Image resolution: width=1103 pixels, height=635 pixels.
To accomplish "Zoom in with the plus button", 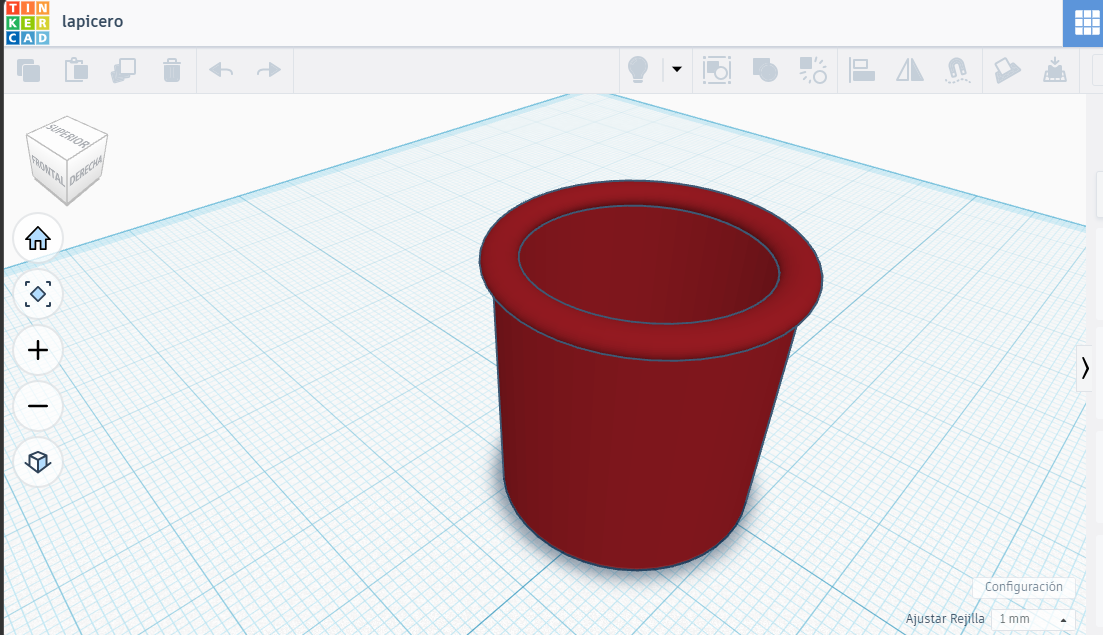I will point(38,350).
